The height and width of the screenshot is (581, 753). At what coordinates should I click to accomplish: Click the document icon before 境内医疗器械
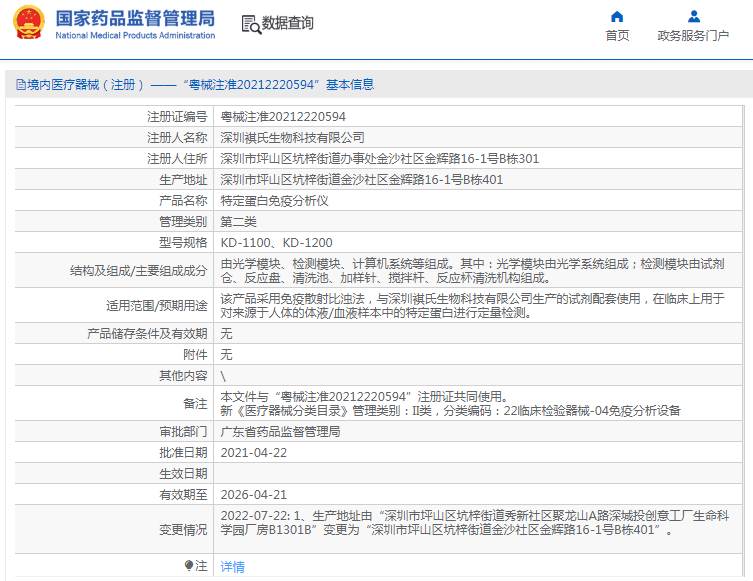21,85
